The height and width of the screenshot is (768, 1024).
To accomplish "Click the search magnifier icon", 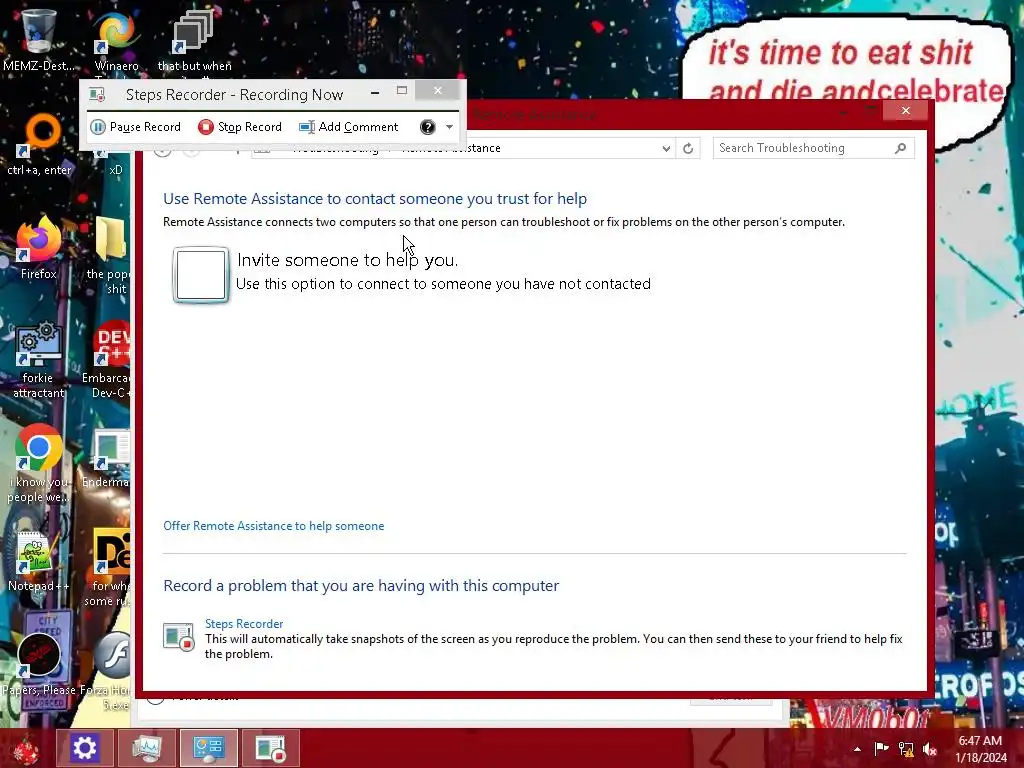I will coord(901,148).
